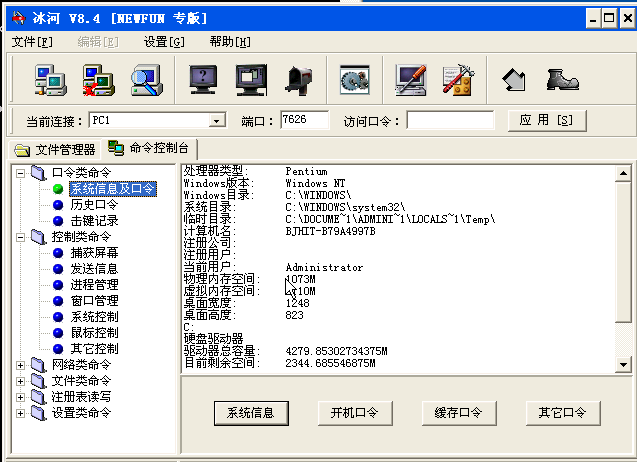
Task: Click the monitor with question mark icon
Action: [x=203, y=80]
